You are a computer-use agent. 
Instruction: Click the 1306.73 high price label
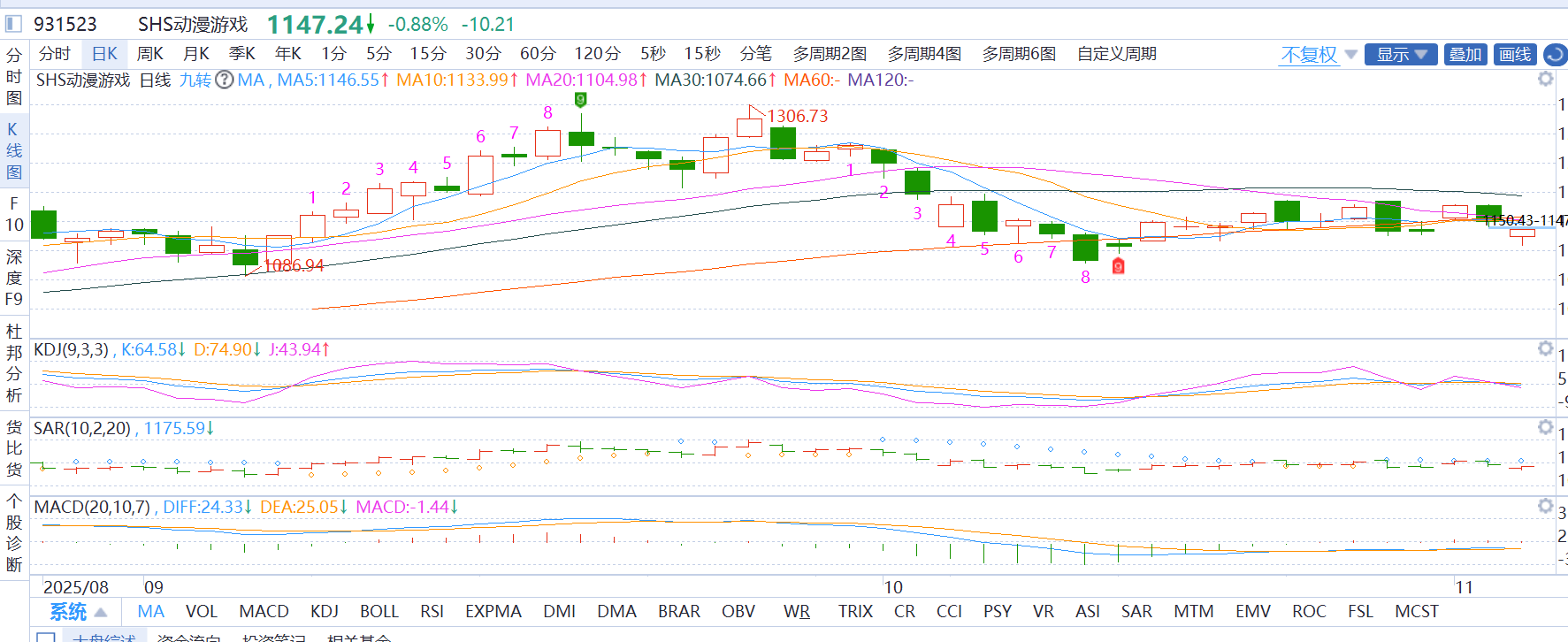click(x=798, y=116)
